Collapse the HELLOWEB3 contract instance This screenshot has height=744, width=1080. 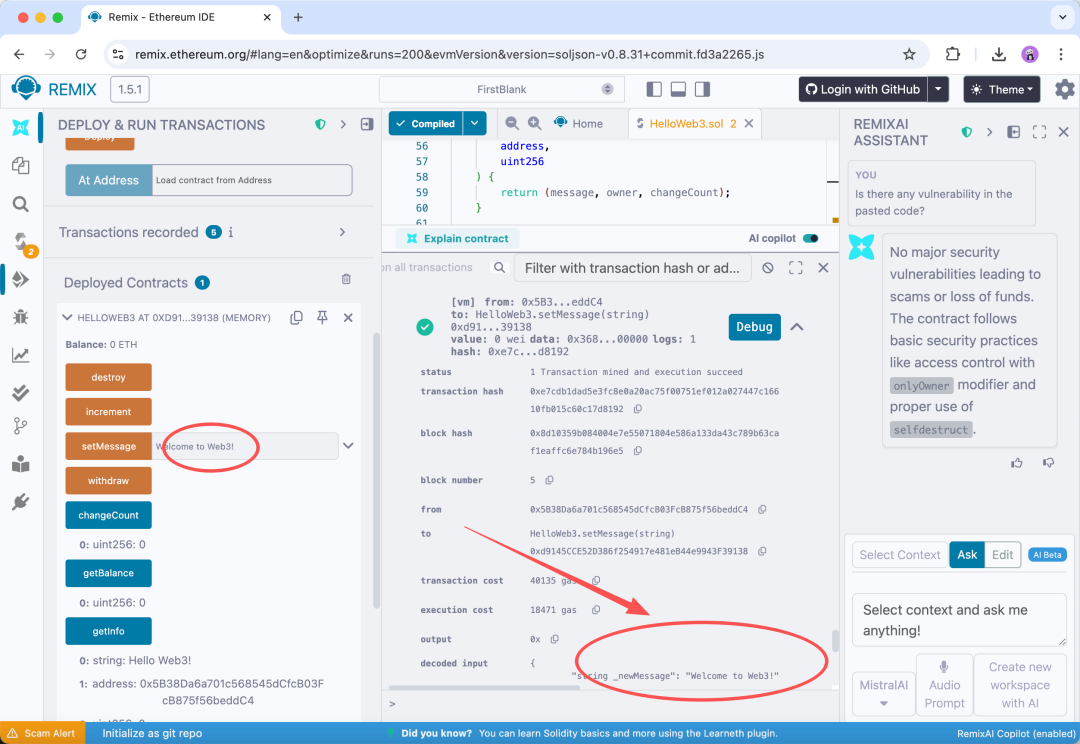pos(68,318)
